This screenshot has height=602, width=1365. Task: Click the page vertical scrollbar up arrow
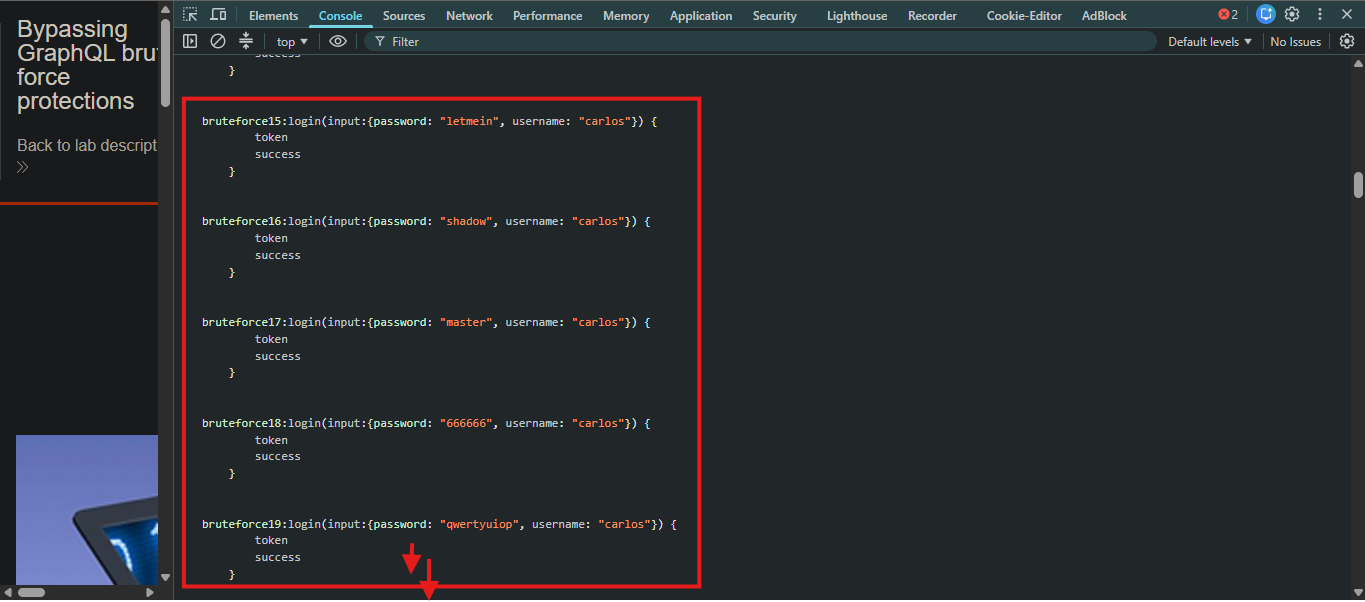165,7
